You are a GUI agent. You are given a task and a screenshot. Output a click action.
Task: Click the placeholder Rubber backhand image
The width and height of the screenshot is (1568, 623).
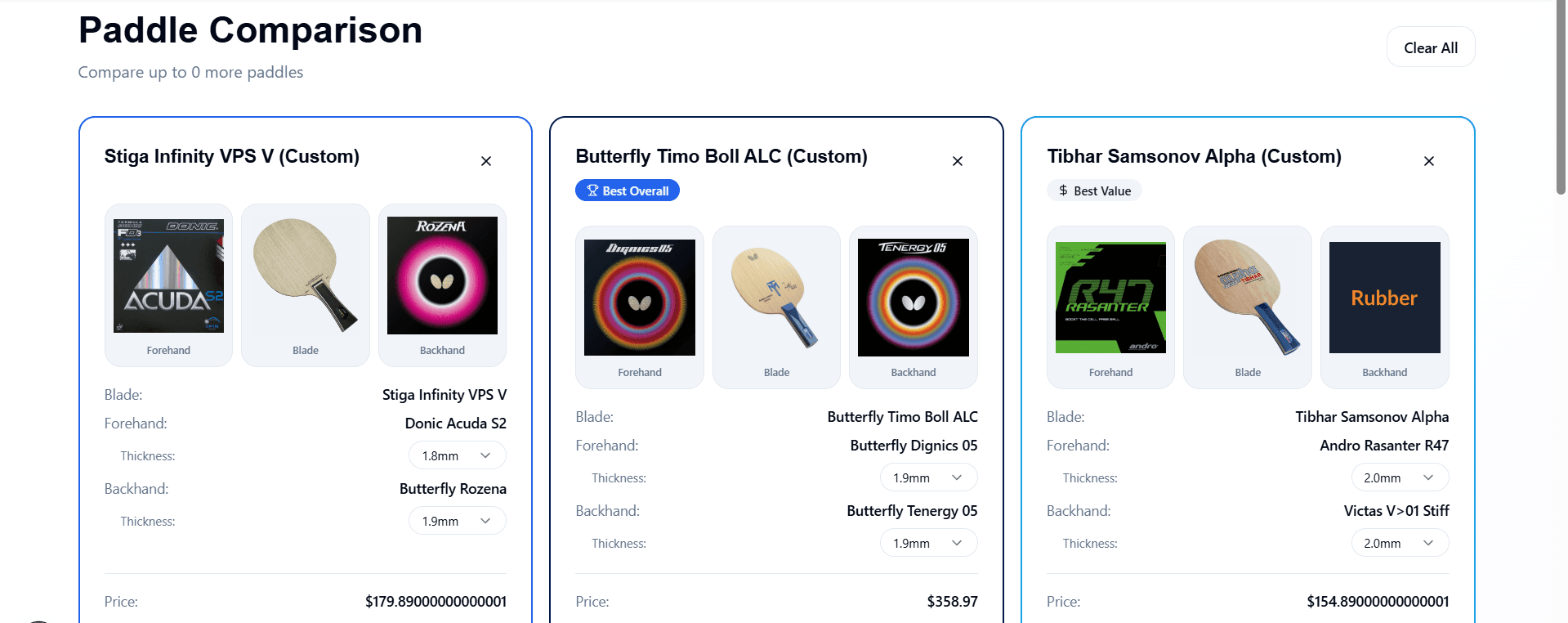(1384, 298)
